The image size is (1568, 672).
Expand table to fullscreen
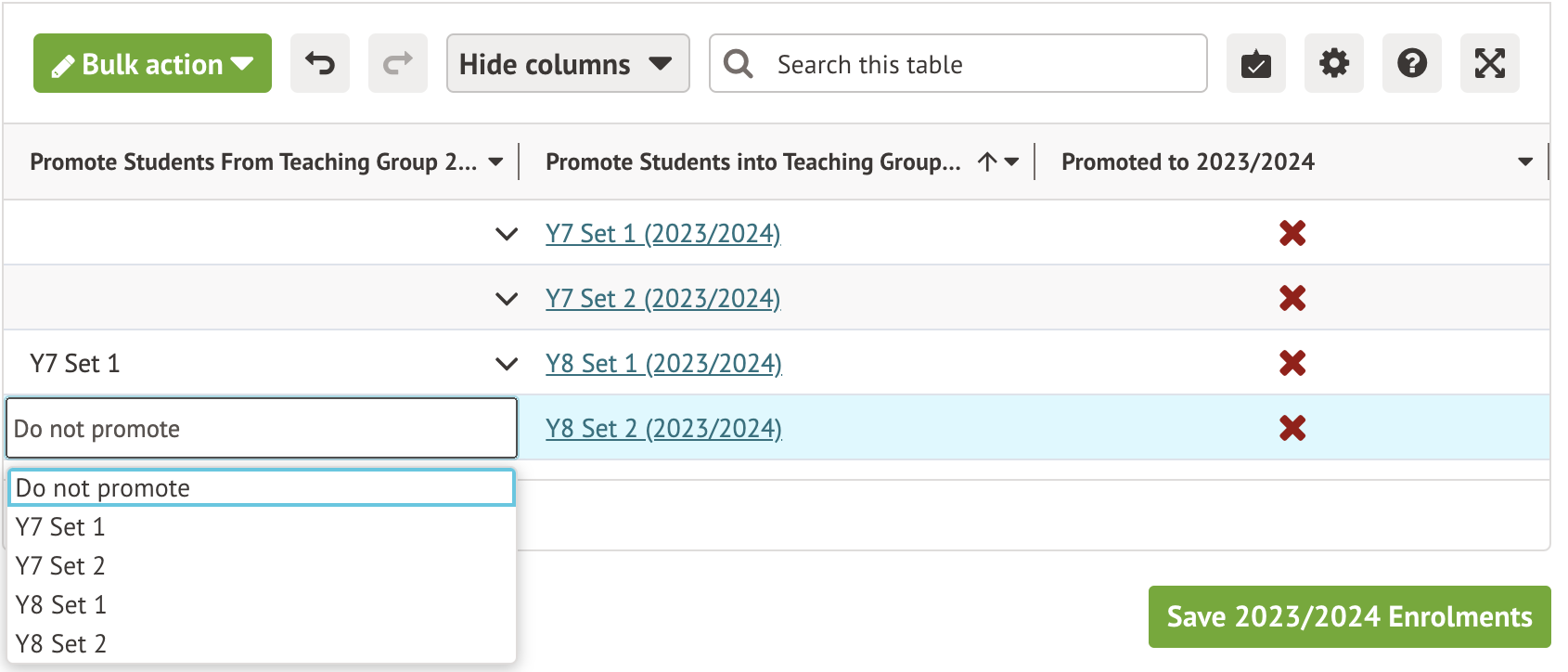coord(1489,64)
